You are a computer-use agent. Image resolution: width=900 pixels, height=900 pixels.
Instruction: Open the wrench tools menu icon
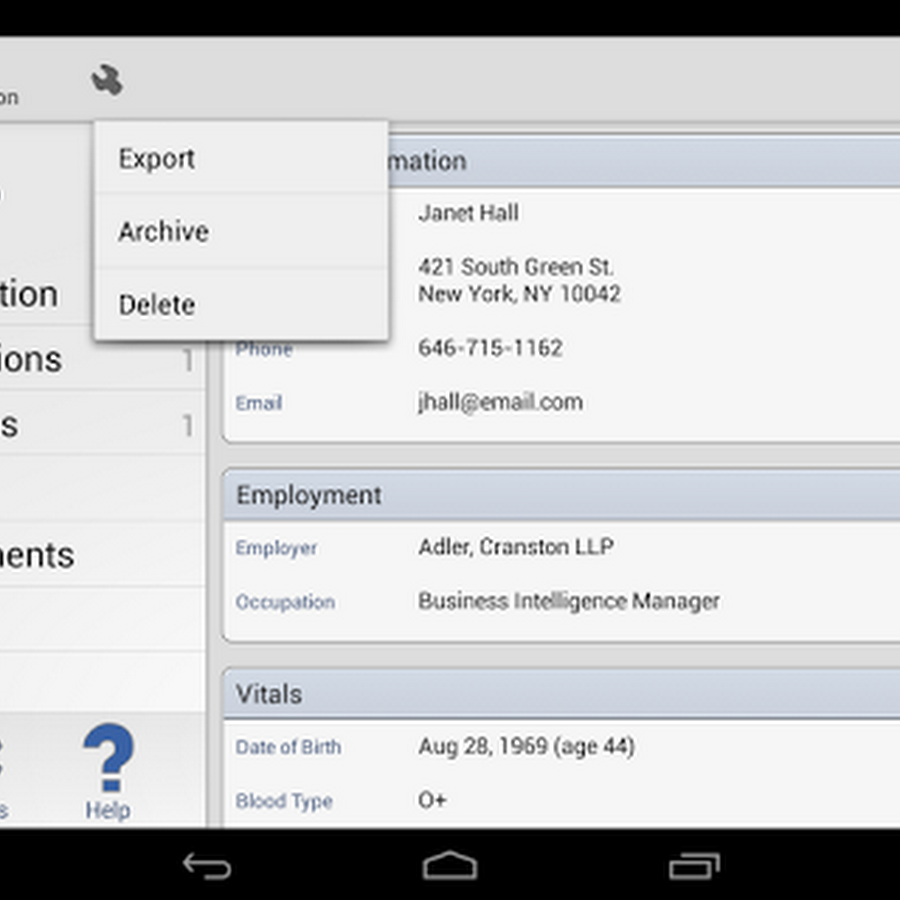click(x=107, y=80)
